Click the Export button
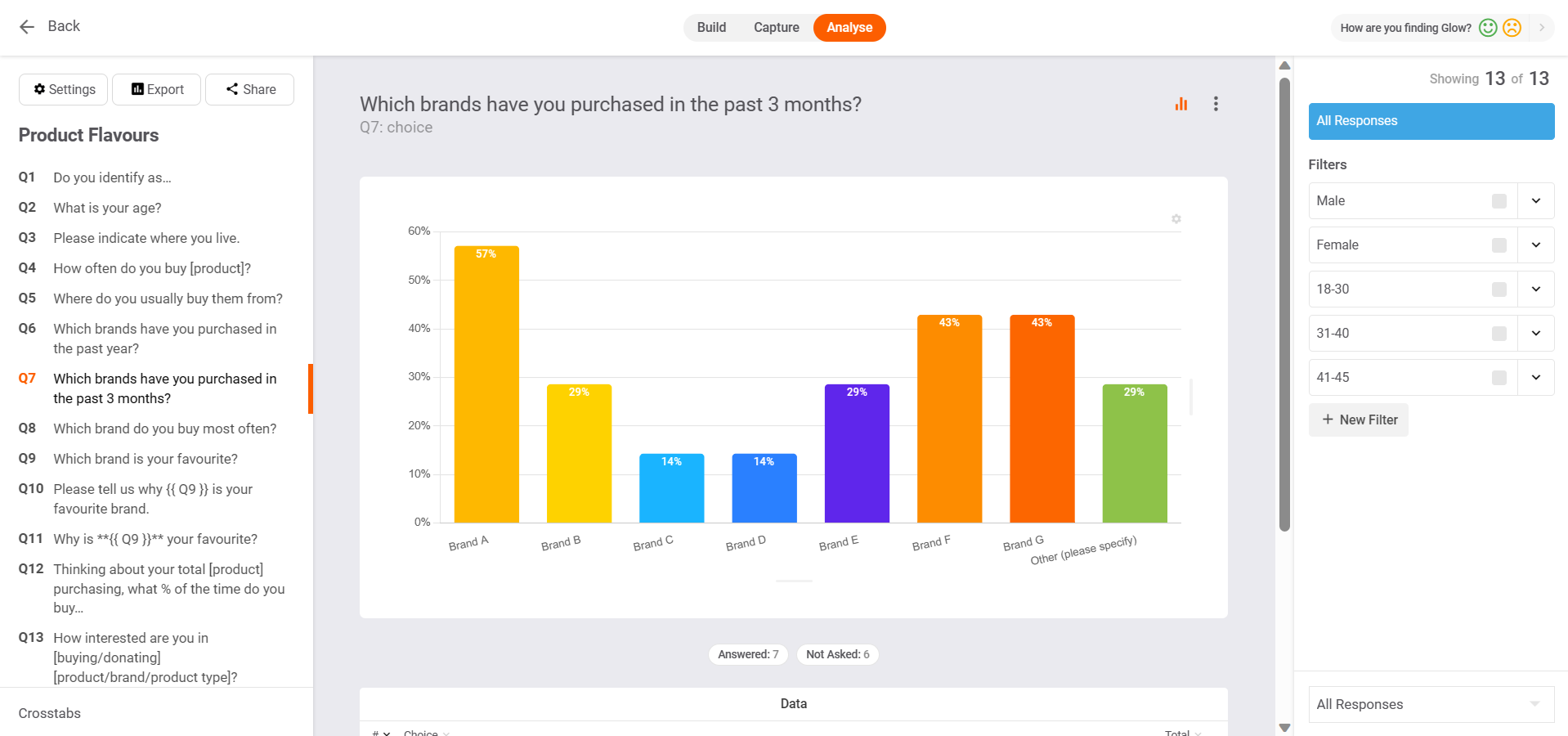 tap(157, 89)
